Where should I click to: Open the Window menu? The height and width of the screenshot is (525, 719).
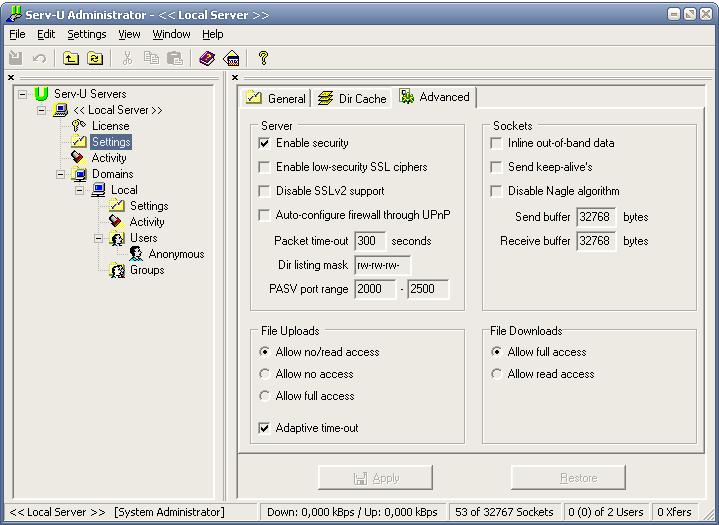171,34
